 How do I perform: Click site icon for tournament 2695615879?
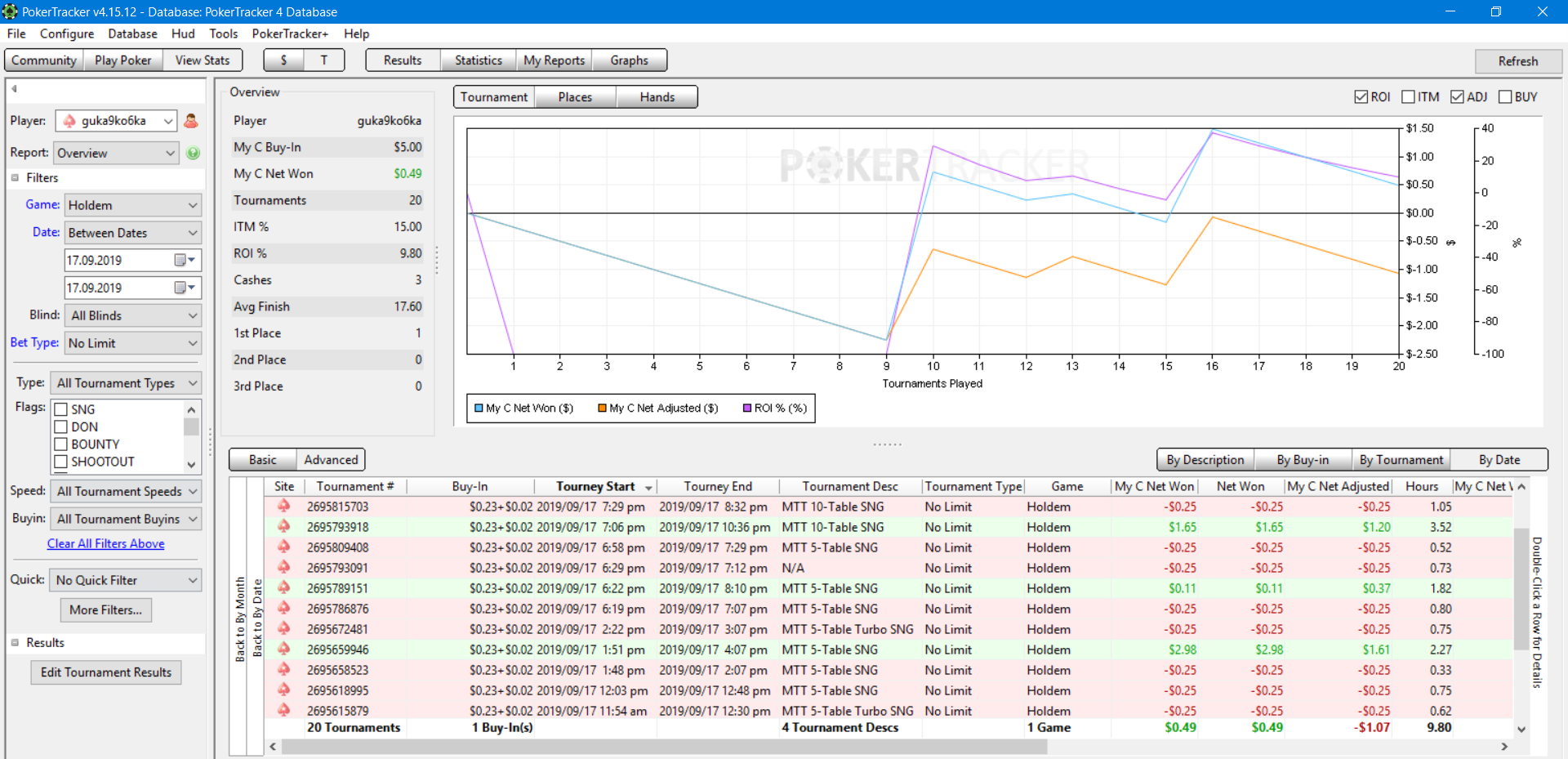click(284, 710)
